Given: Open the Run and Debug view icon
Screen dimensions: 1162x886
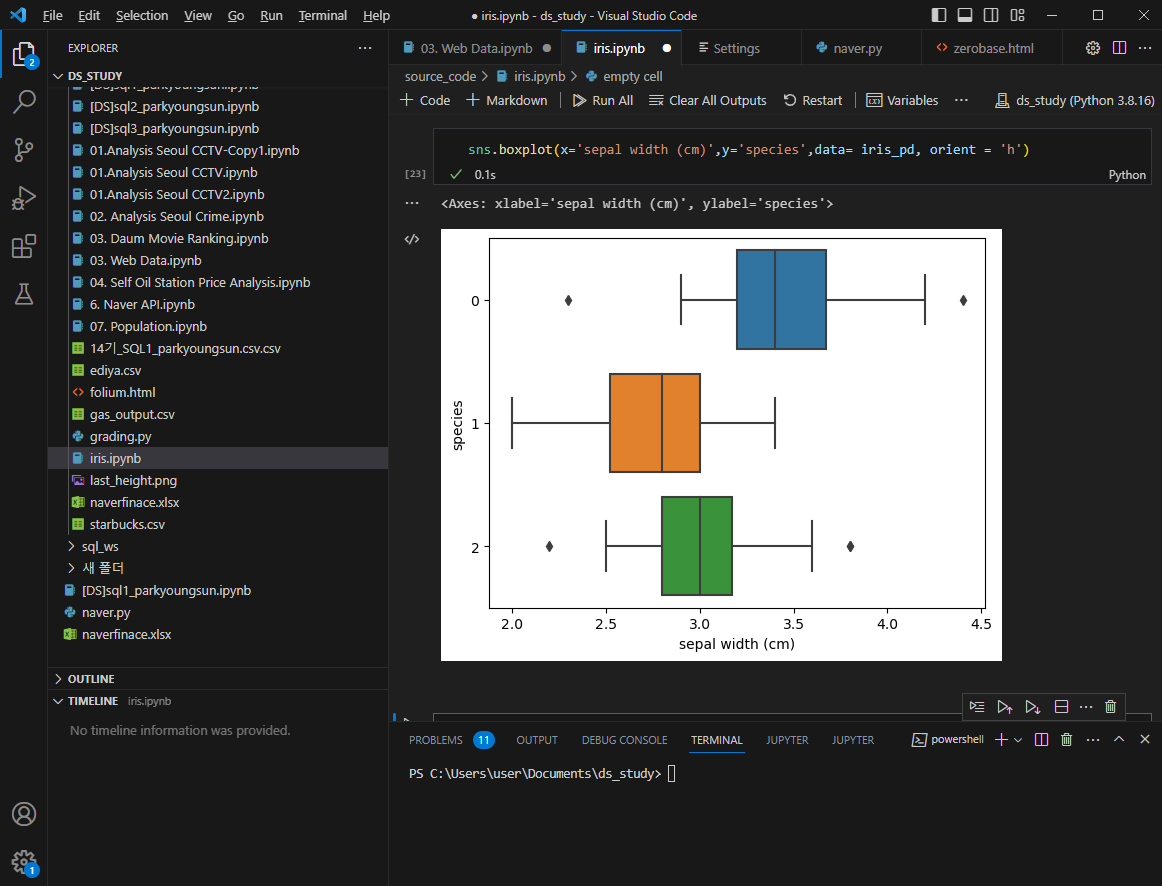Looking at the screenshot, I should click(x=24, y=198).
